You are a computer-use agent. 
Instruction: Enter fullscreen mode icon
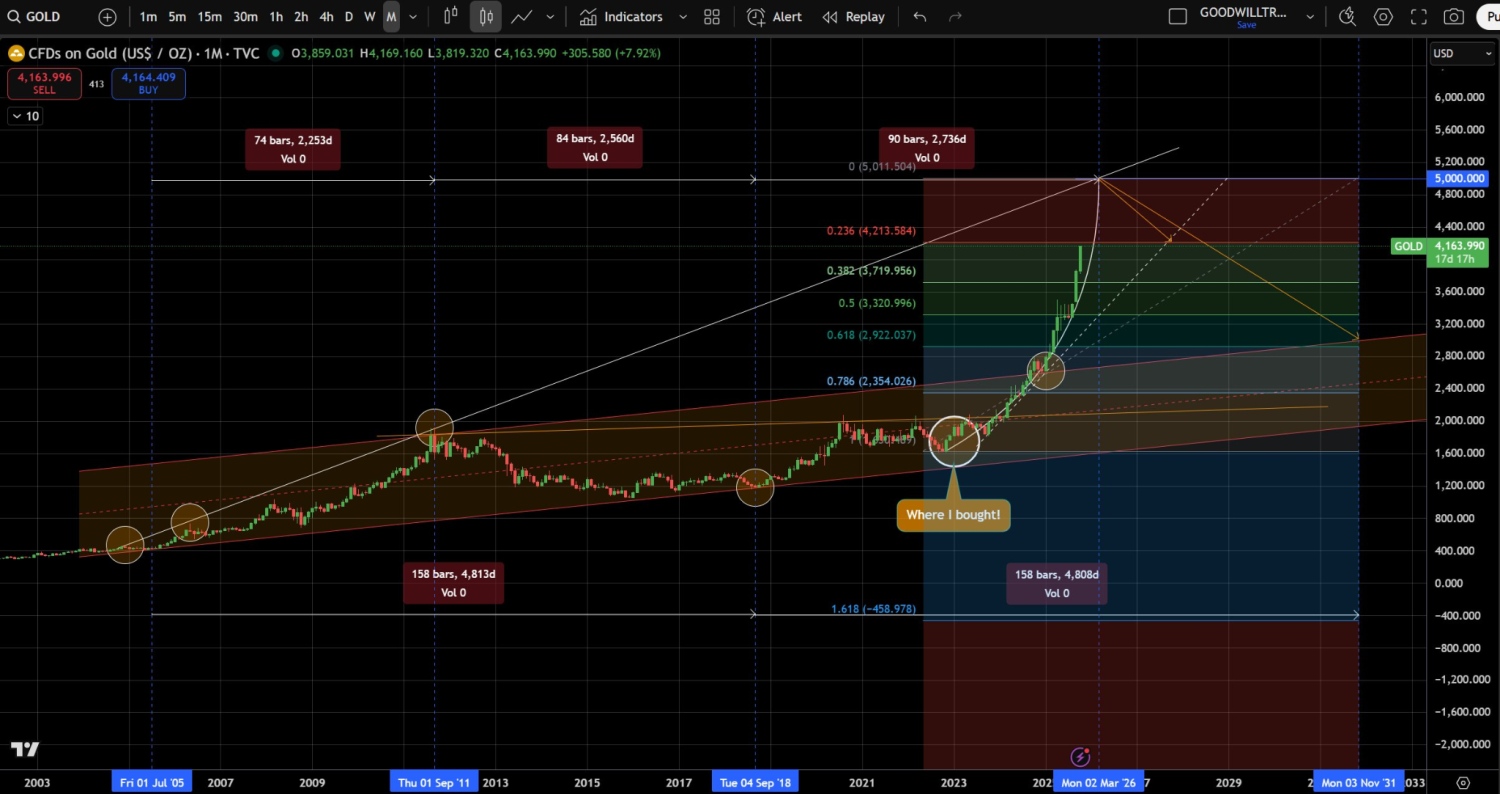click(1419, 17)
